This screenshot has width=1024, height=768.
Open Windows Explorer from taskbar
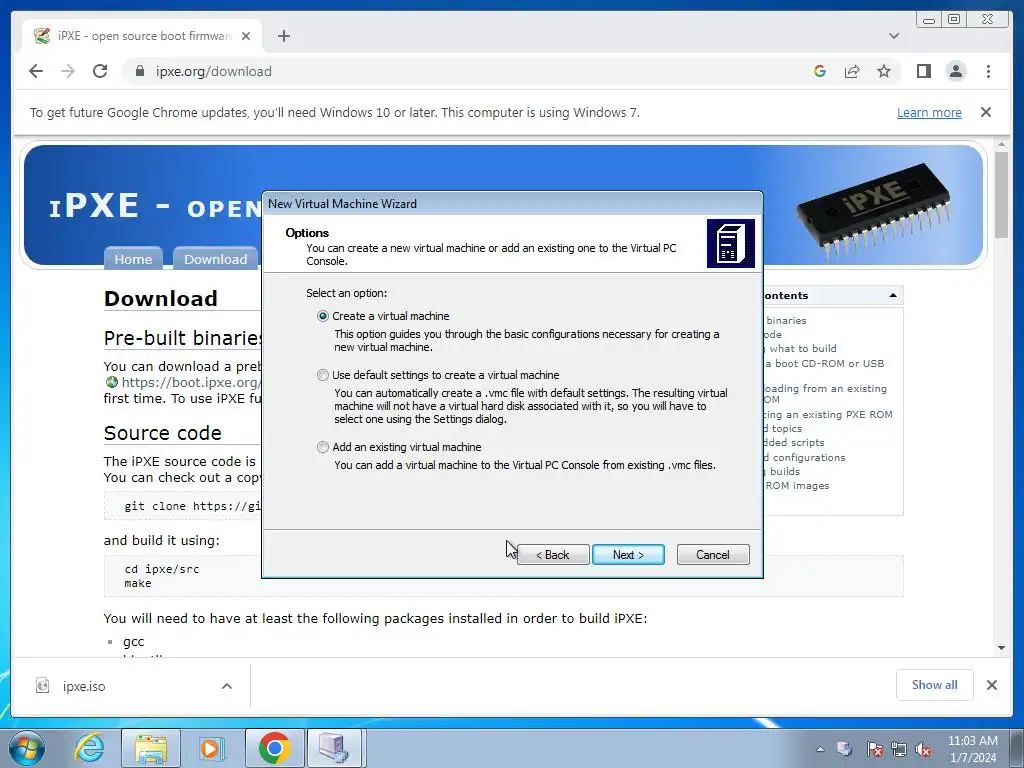tap(150, 748)
